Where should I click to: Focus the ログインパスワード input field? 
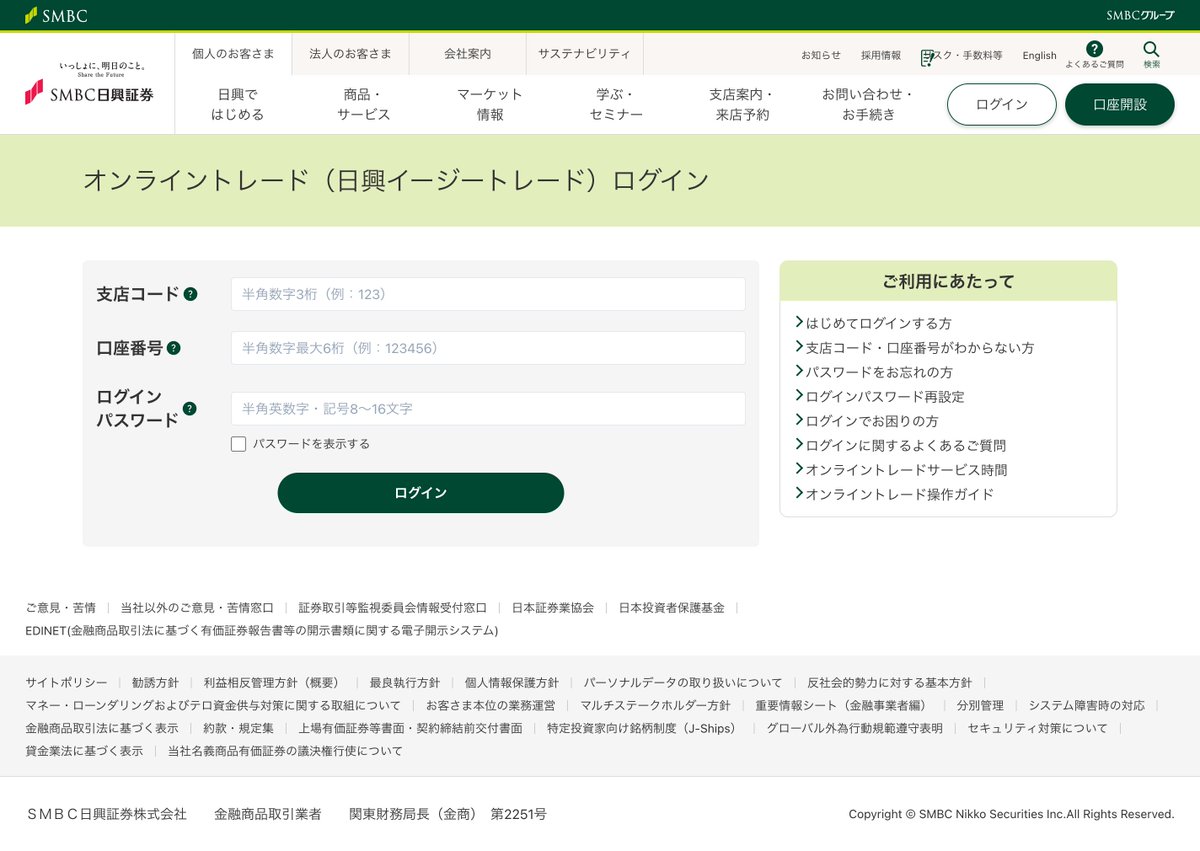tap(488, 408)
